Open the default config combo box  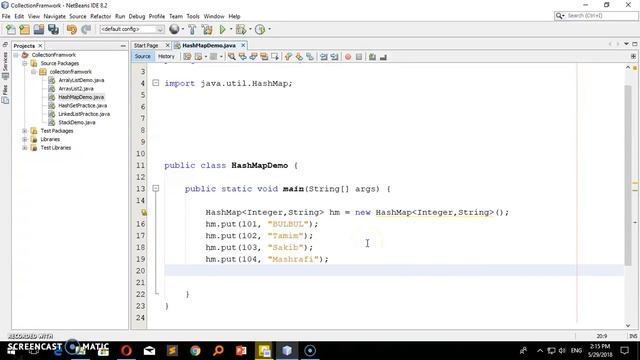click(131, 29)
